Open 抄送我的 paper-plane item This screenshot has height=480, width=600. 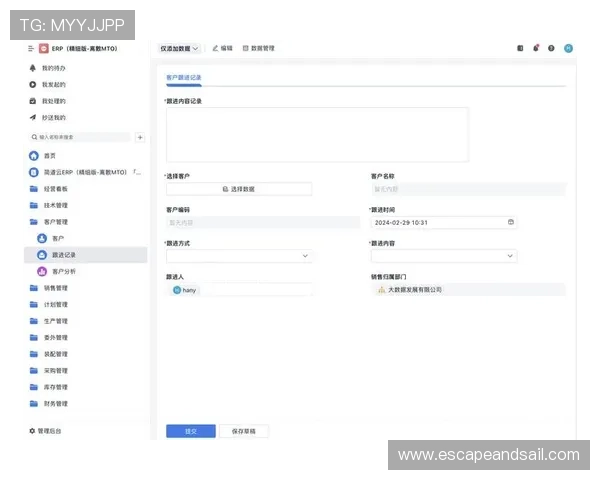[47, 118]
